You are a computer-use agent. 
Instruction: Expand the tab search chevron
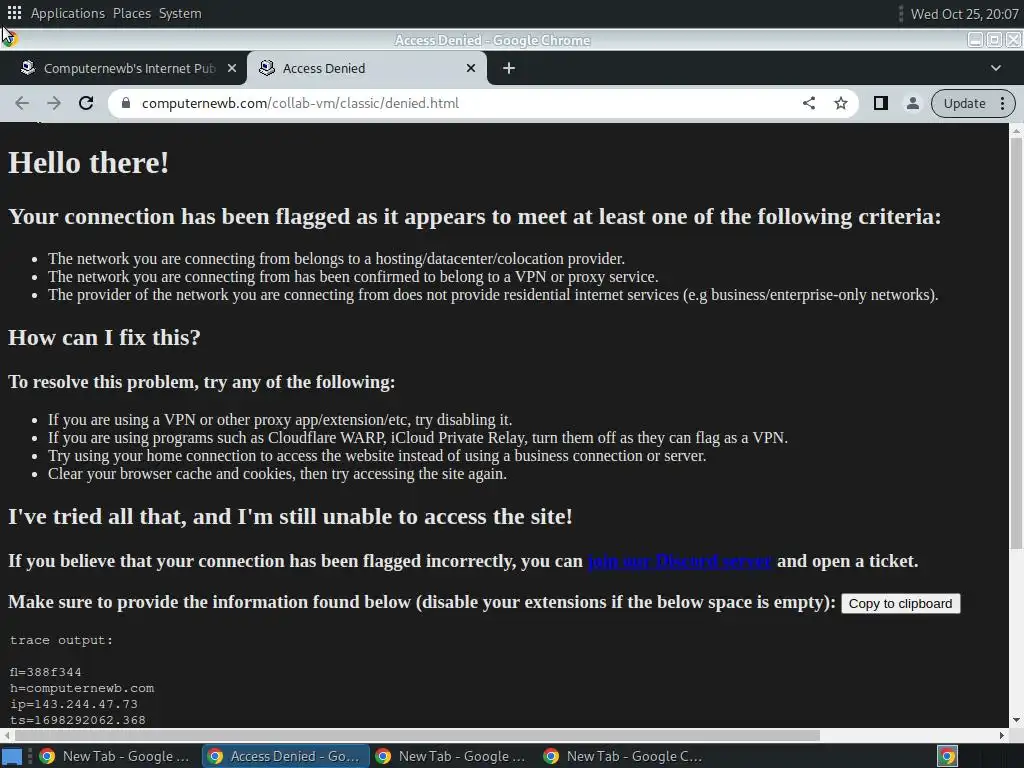(996, 68)
